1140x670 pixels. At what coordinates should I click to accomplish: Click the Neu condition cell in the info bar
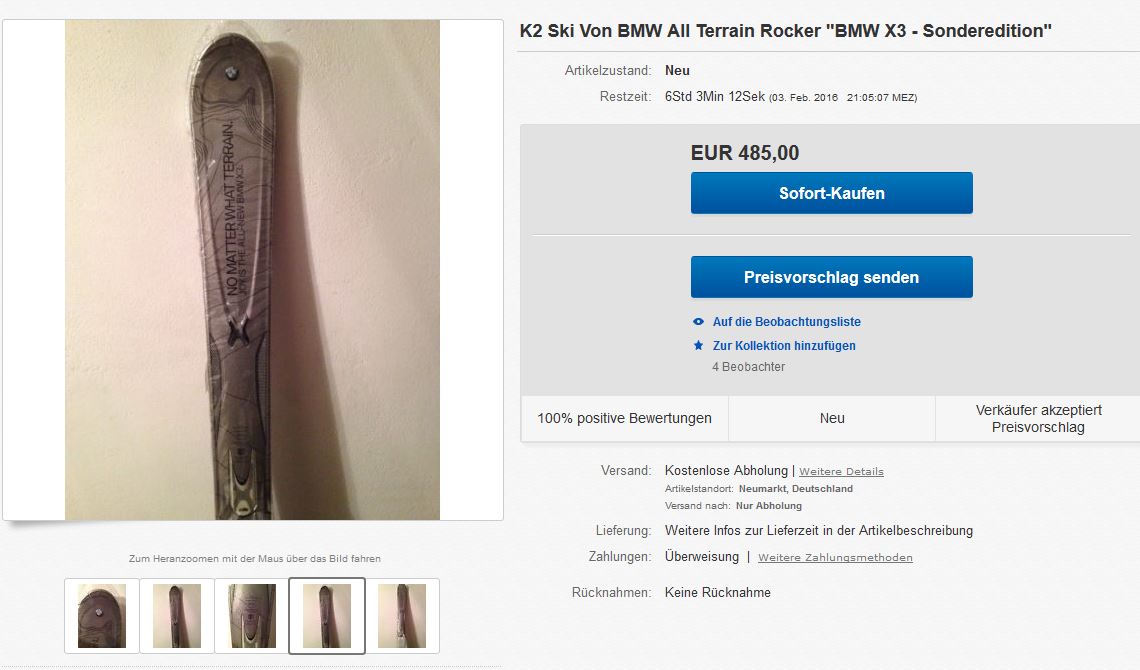pos(832,419)
